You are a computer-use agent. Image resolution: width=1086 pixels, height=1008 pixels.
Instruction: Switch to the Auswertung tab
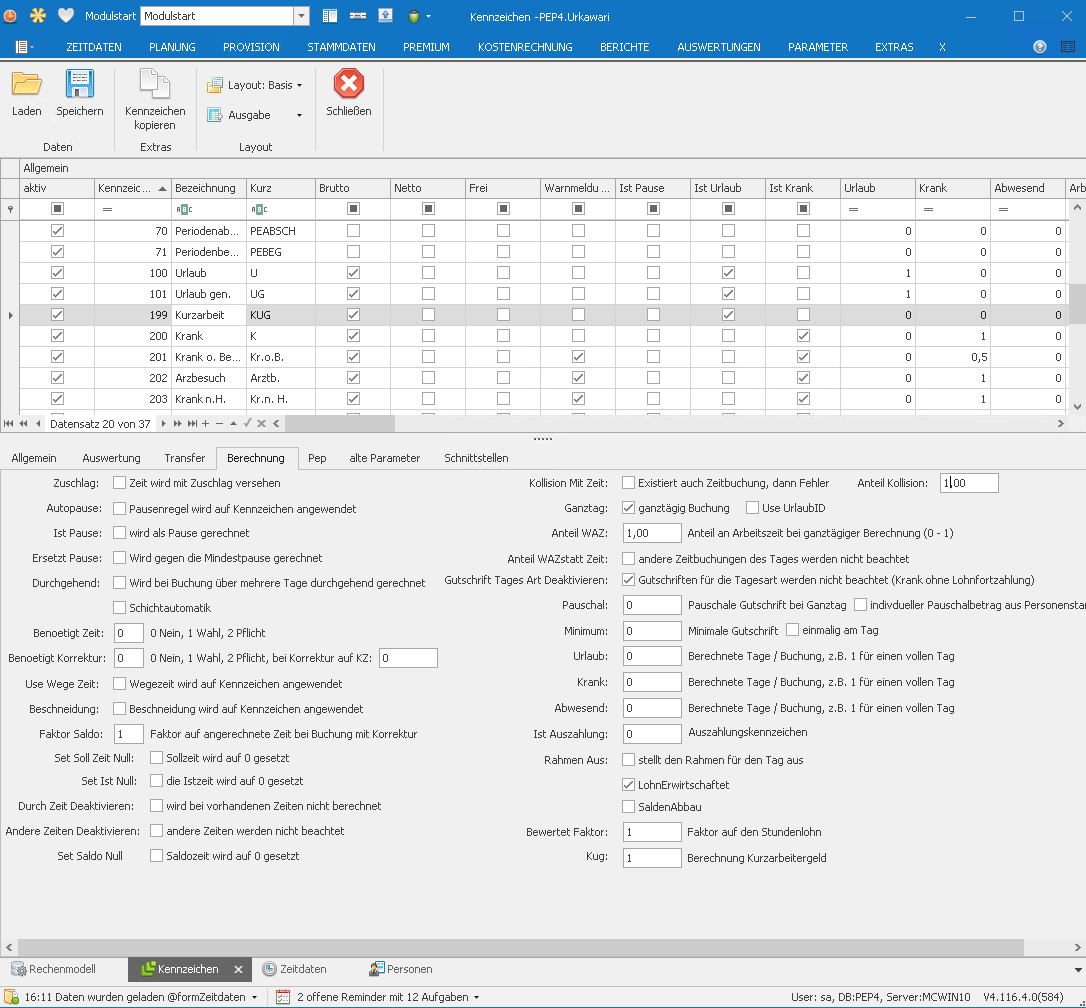coord(111,458)
